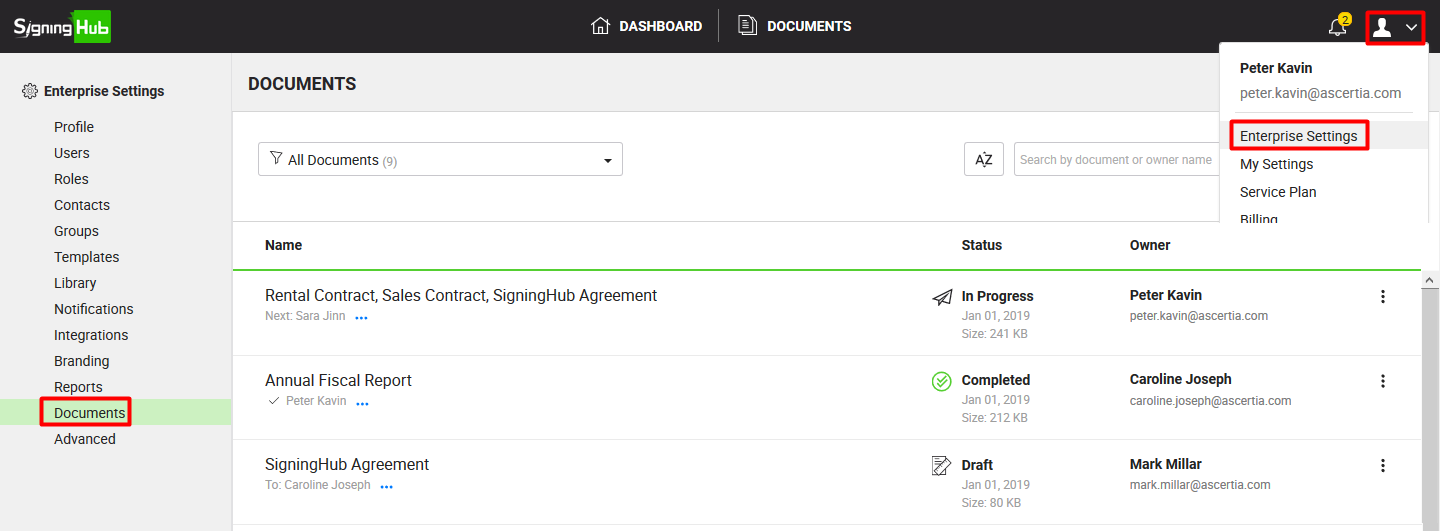
Task: Click the Draft pencil document icon
Action: point(942,465)
